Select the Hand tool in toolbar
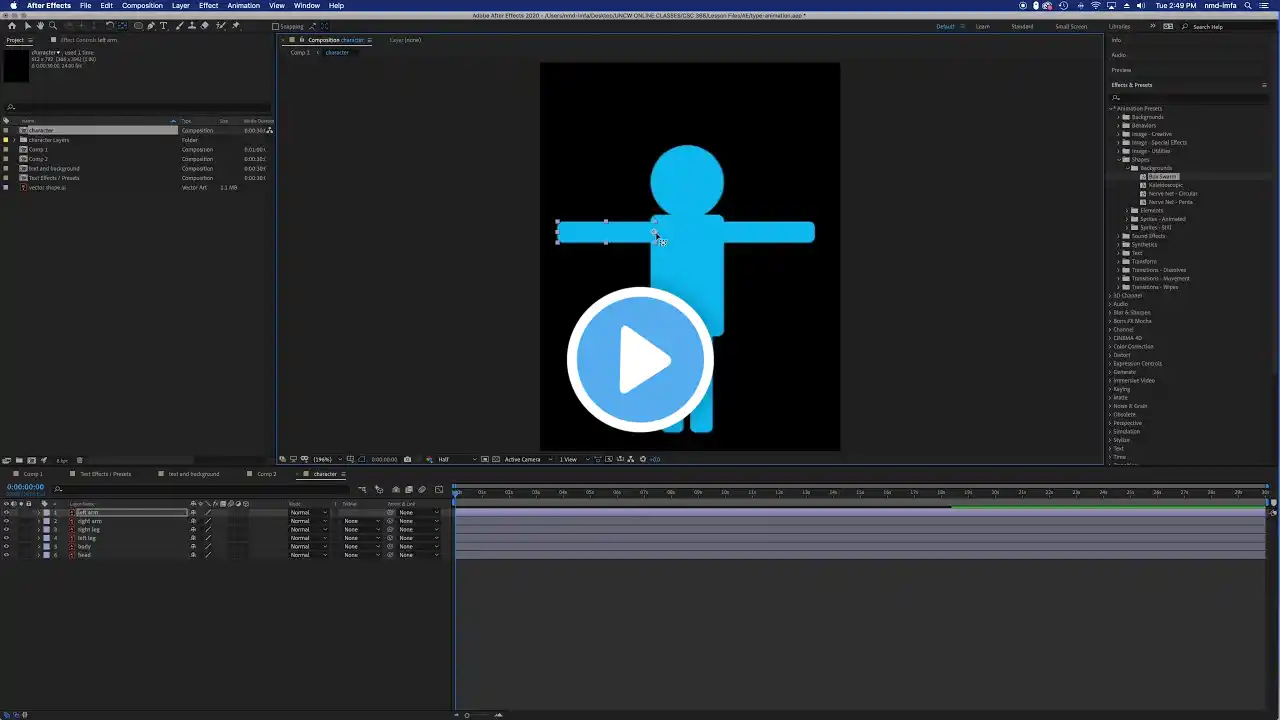 pos(40,26)
